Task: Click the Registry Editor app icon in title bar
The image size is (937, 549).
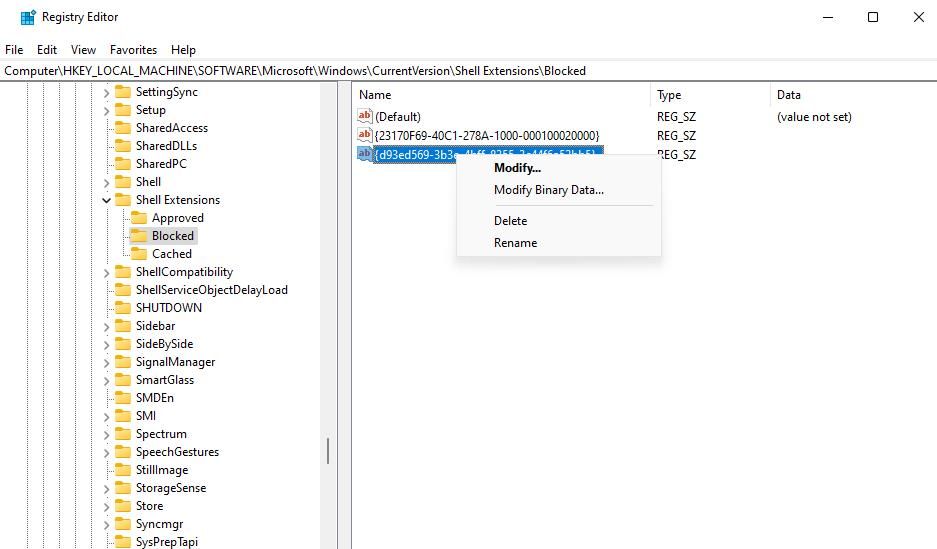Action: coord(27,17)
